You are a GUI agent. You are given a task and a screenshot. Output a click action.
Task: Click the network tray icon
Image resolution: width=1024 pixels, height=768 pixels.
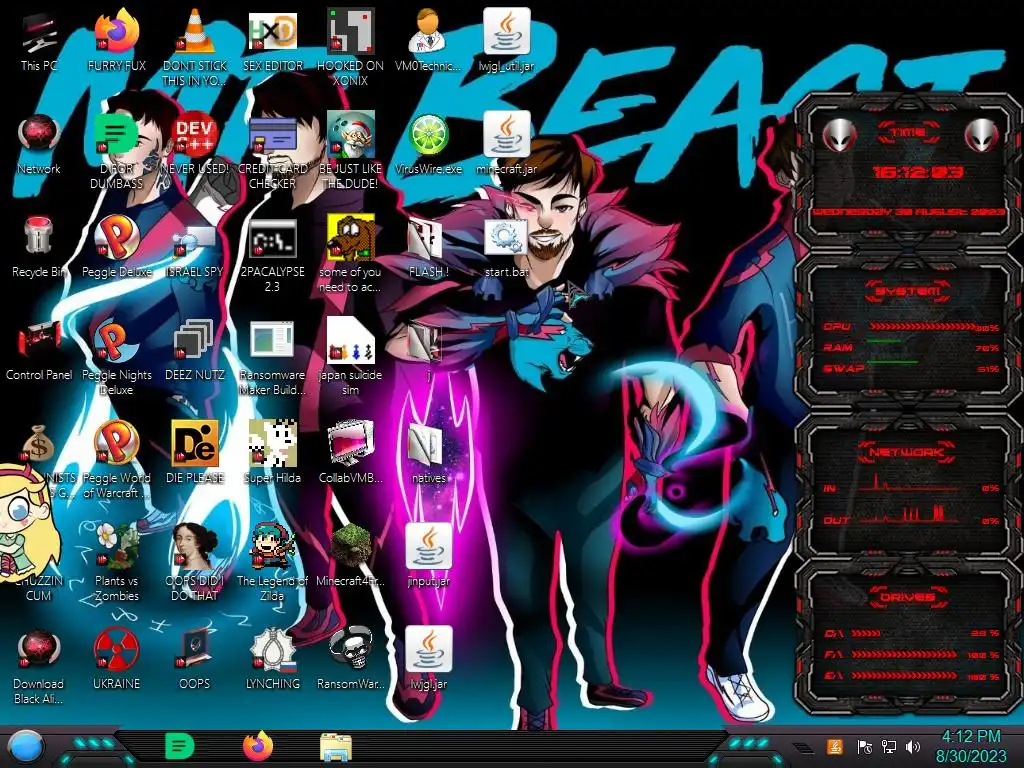pyautogui.click(x=888, y=746)
